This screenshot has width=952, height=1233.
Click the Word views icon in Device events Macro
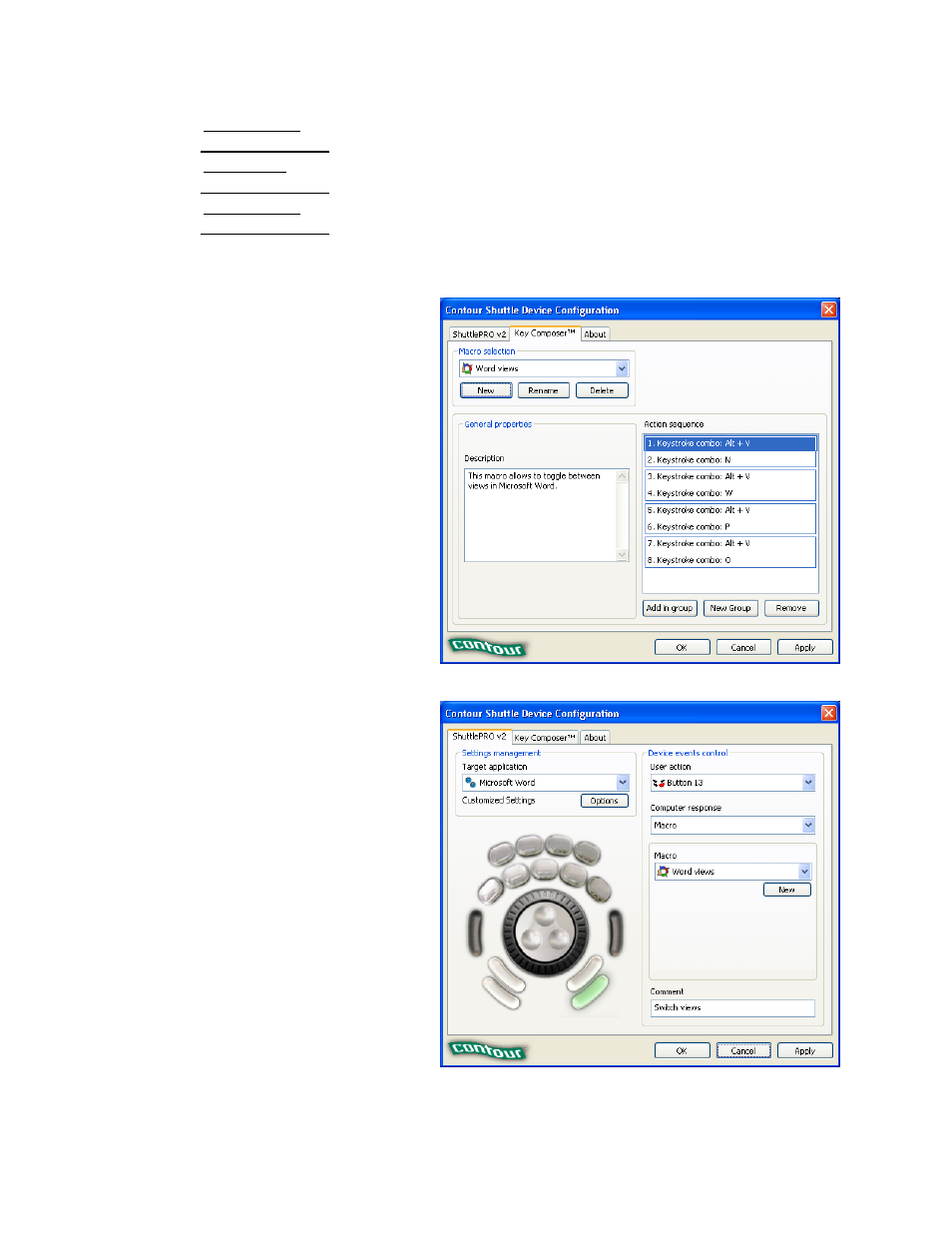tap(663, 872)
